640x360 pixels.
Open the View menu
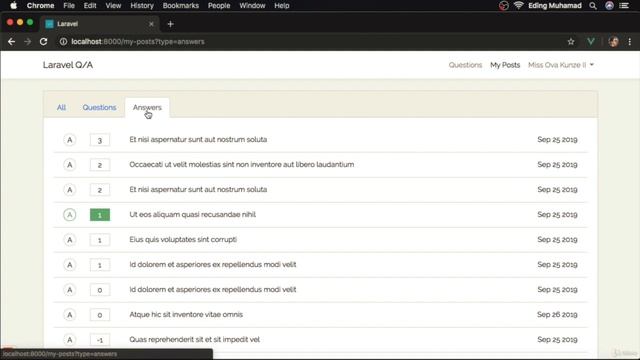click(x=113, y=6)
